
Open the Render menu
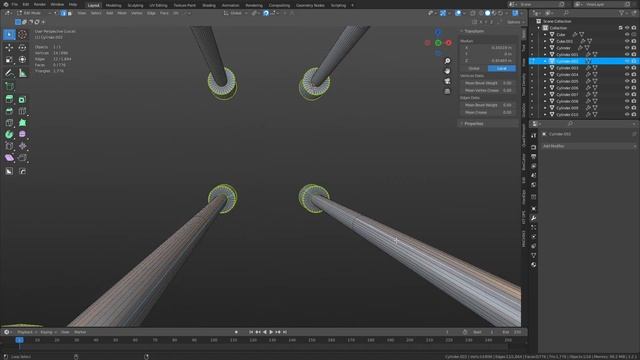40,4
